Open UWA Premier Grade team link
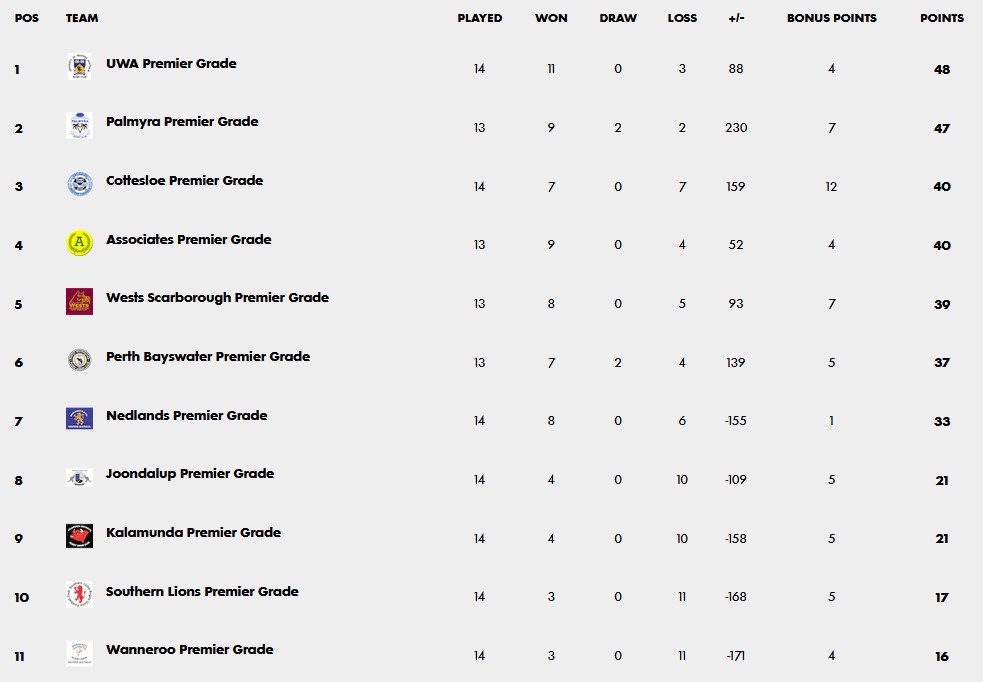The image size is (983, 682). tap(171, 63)
